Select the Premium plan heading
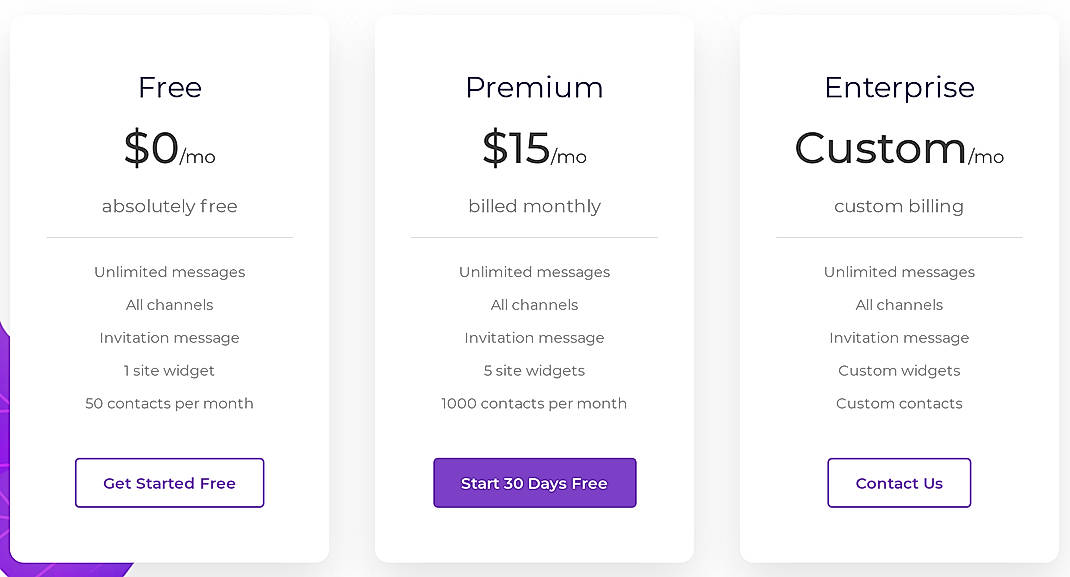Screen dimensions: 1070x577 pyautogui.click(x=534, y=88)
